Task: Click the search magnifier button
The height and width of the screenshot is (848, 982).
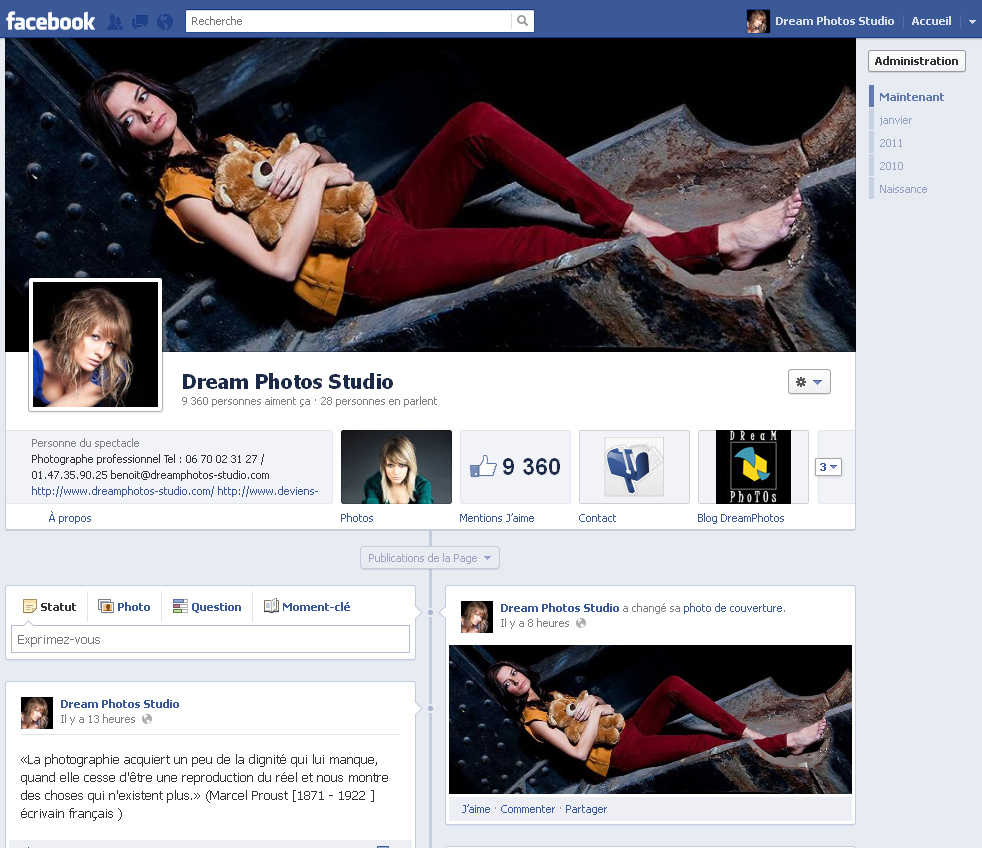Action: pyautogui.click(x=522, y=21)
